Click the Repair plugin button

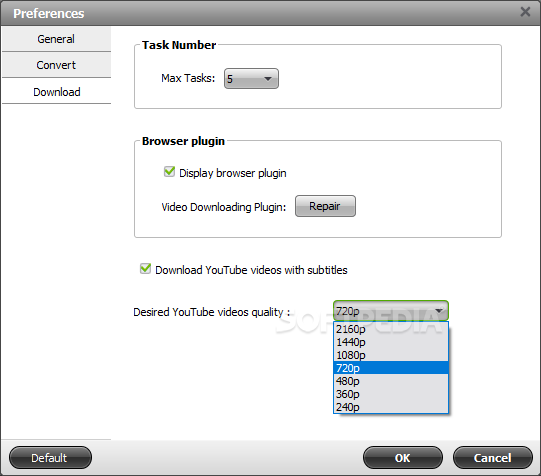point(325,206)
